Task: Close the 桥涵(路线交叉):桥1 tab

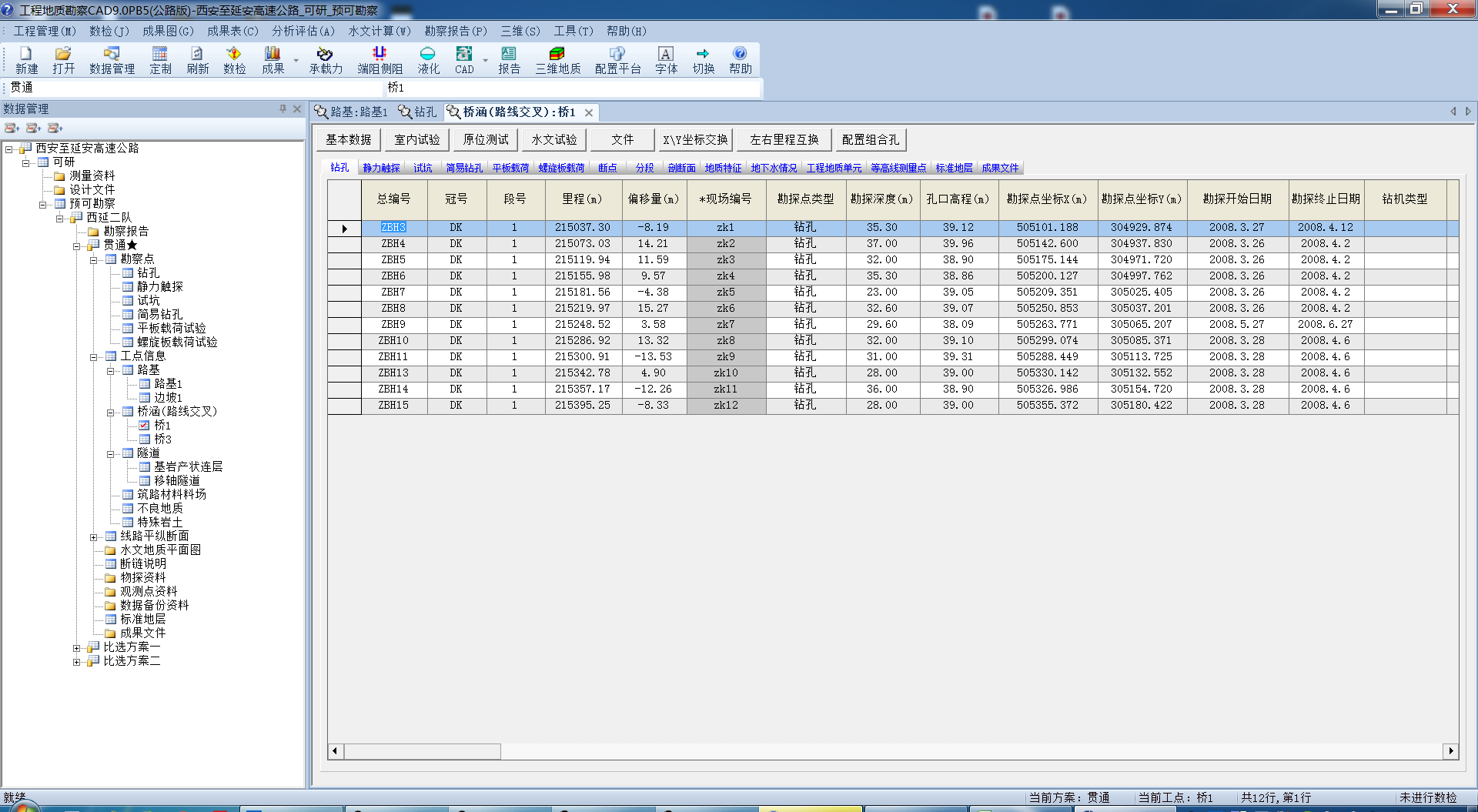Action: (589, 112)
